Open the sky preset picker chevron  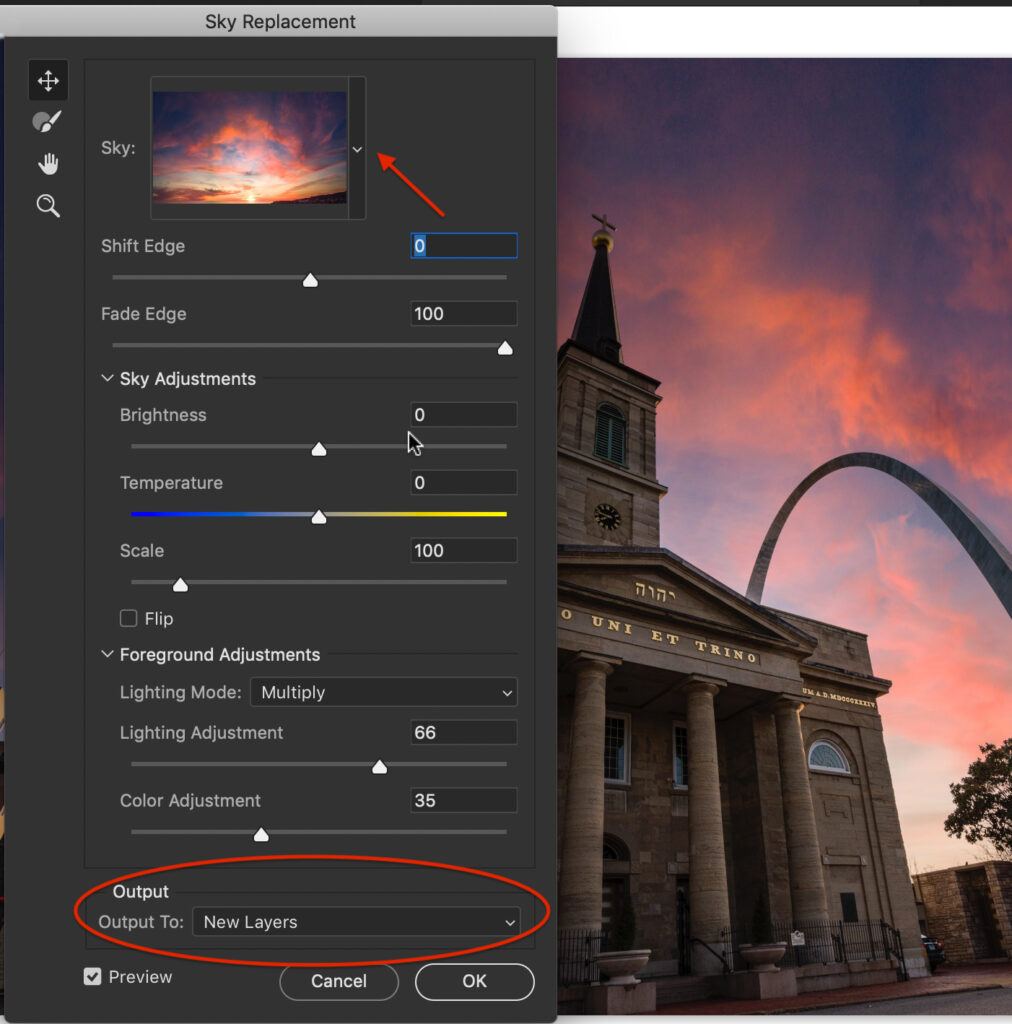pyautogui.click(x=357, y=149)
